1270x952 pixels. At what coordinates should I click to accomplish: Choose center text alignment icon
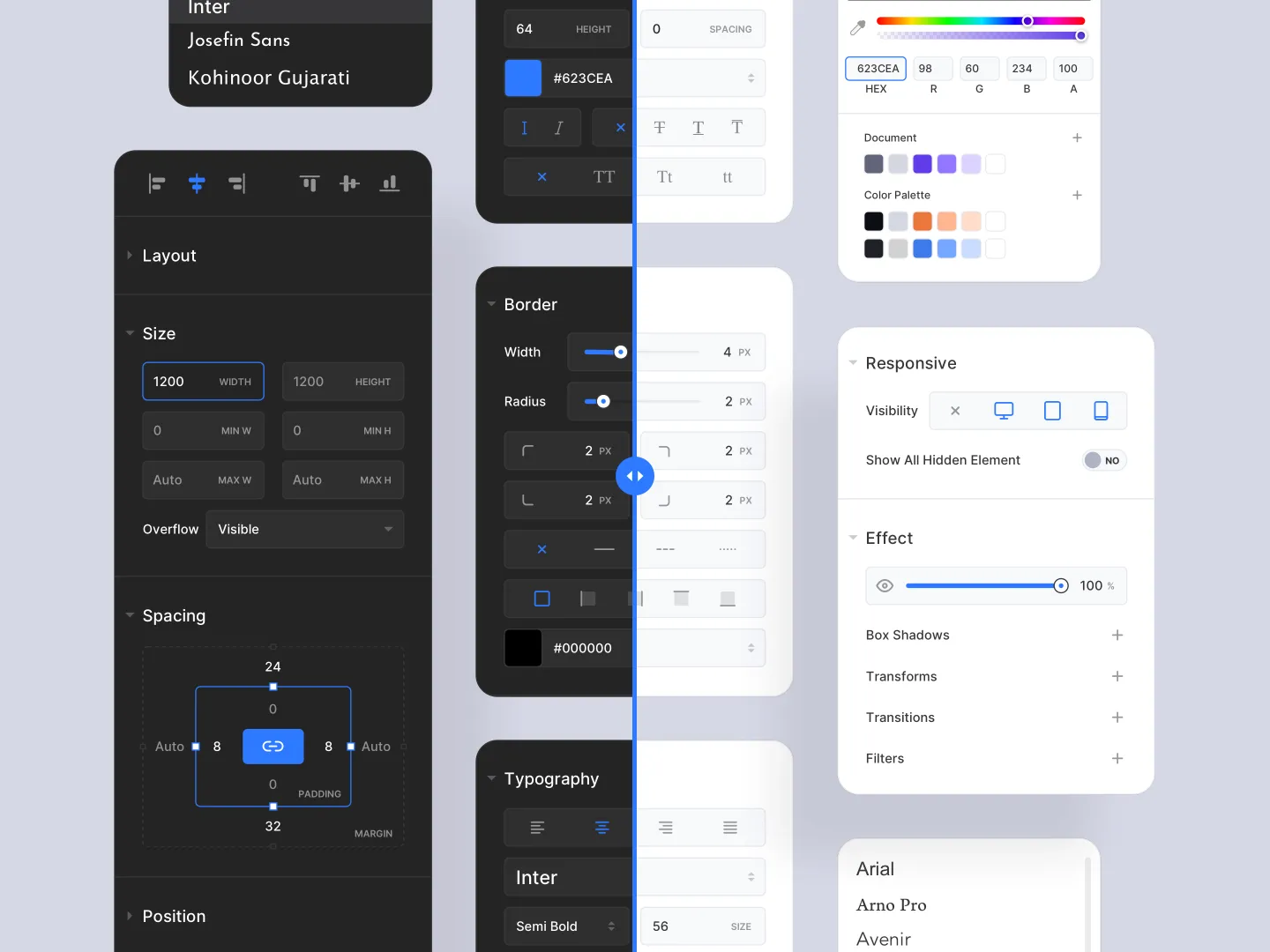pos(602,828)
